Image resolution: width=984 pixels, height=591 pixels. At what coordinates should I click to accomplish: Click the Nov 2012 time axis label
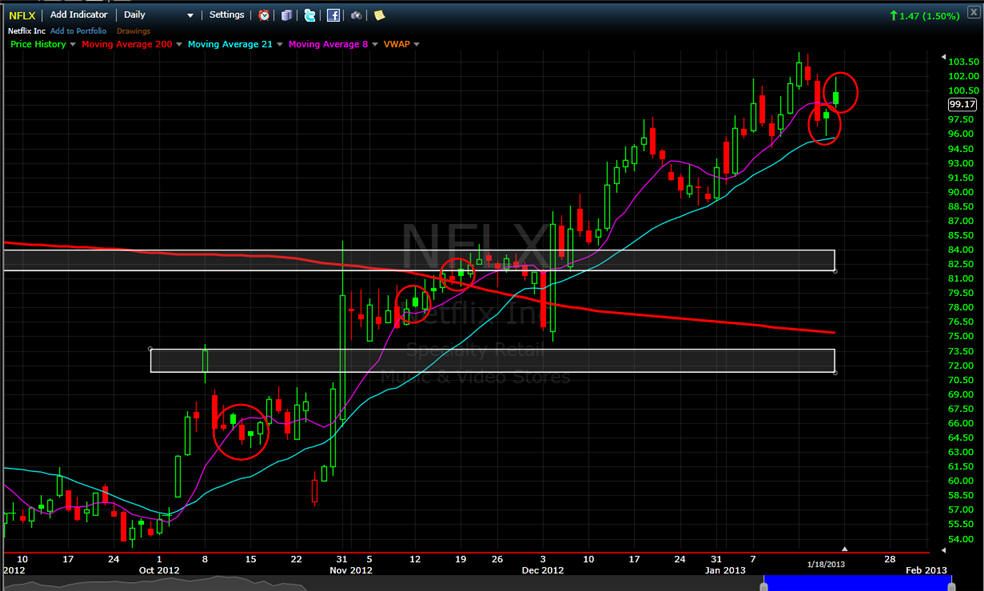pos(351,570)
